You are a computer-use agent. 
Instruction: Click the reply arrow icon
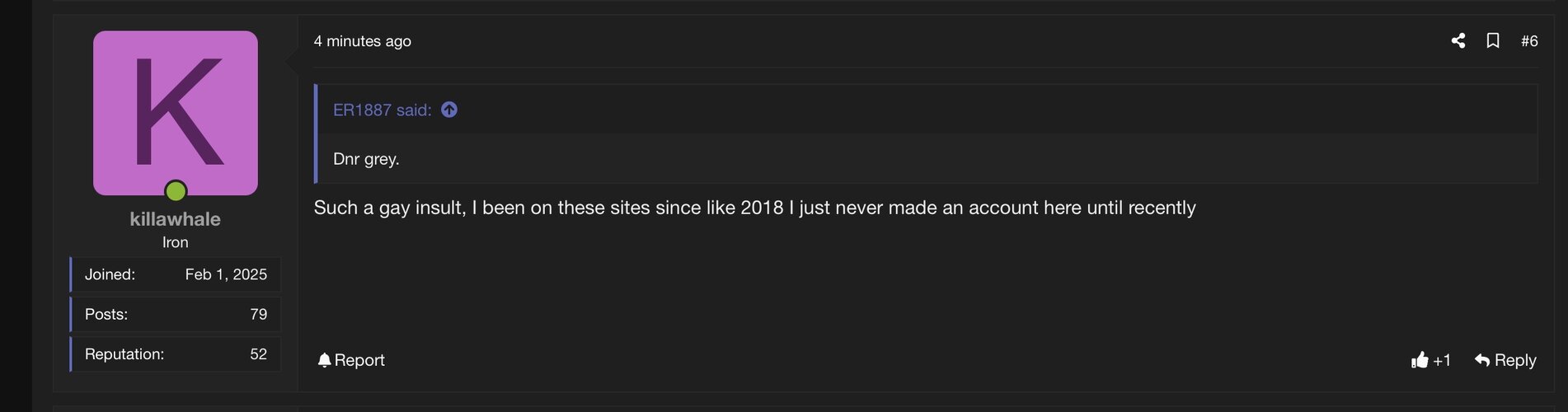[x=1482, y=360]
